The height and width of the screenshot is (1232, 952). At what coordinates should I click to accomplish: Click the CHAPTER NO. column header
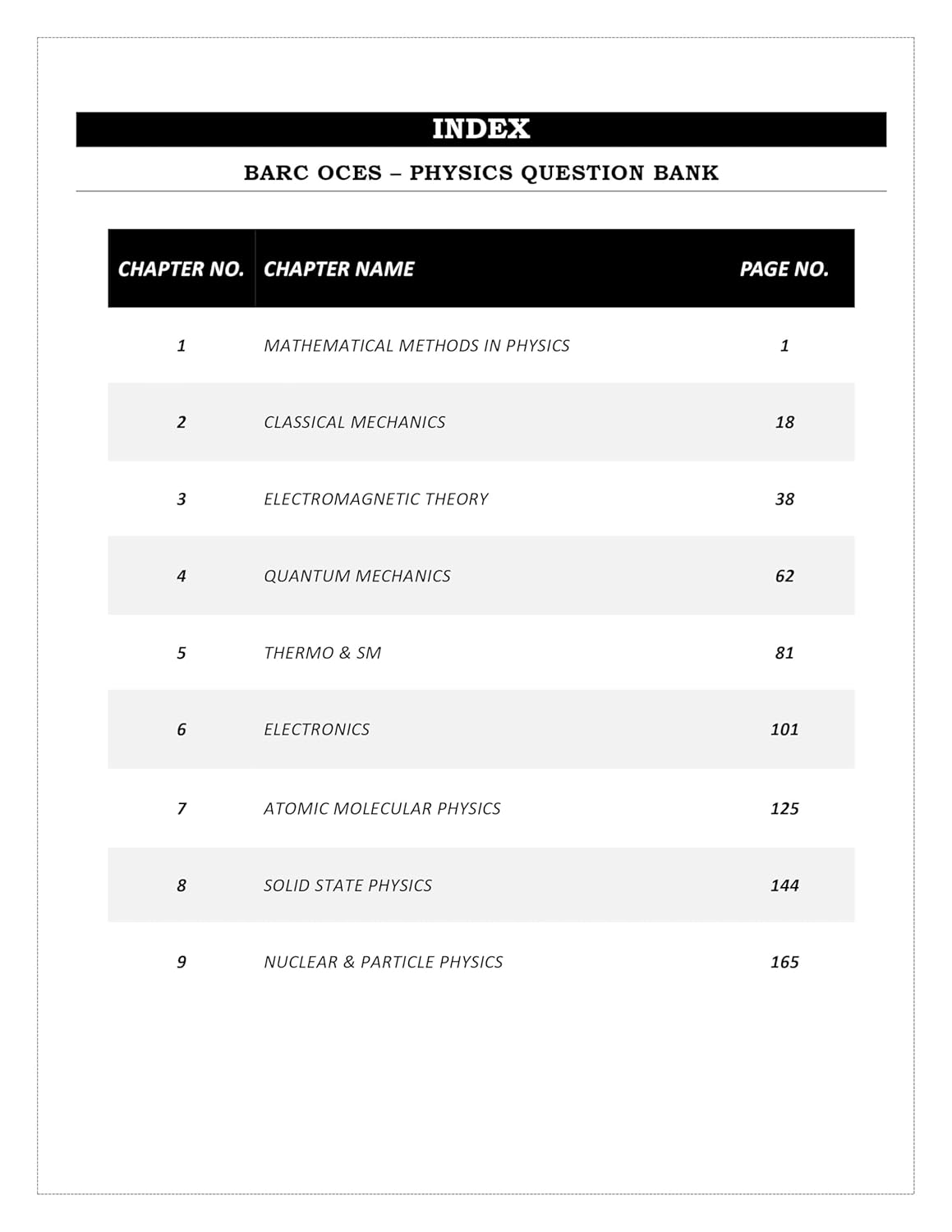click(181, 269)
